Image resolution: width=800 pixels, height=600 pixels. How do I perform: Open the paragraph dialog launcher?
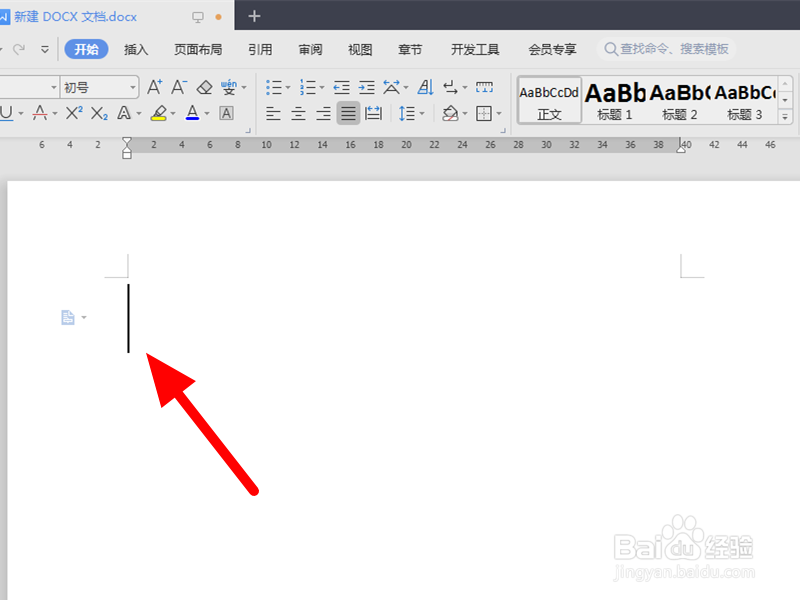click(503, 131)
